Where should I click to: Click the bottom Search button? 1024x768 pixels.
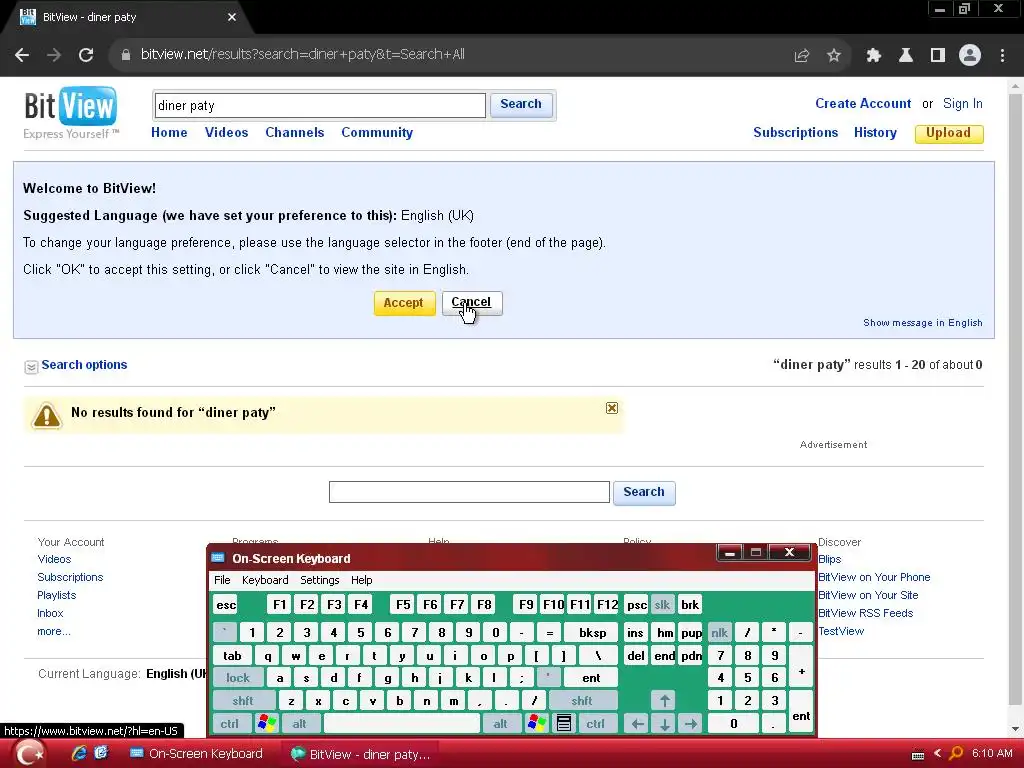coord(644,492)
